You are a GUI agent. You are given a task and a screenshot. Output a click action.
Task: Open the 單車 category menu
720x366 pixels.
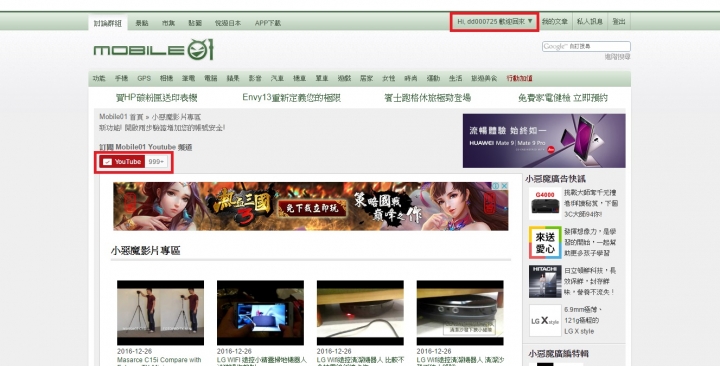[x=322, y=79]
